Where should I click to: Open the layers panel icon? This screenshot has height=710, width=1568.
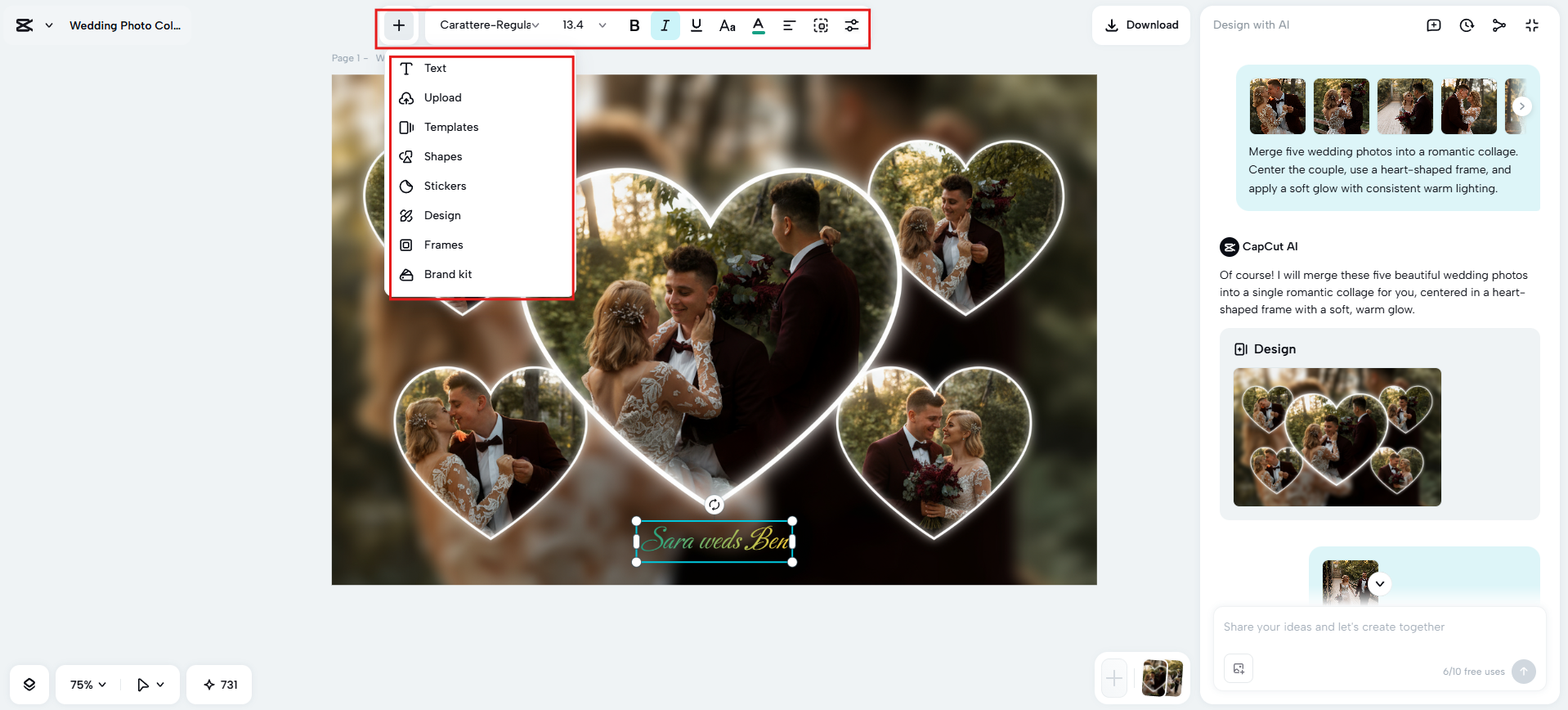coord(29,685)
